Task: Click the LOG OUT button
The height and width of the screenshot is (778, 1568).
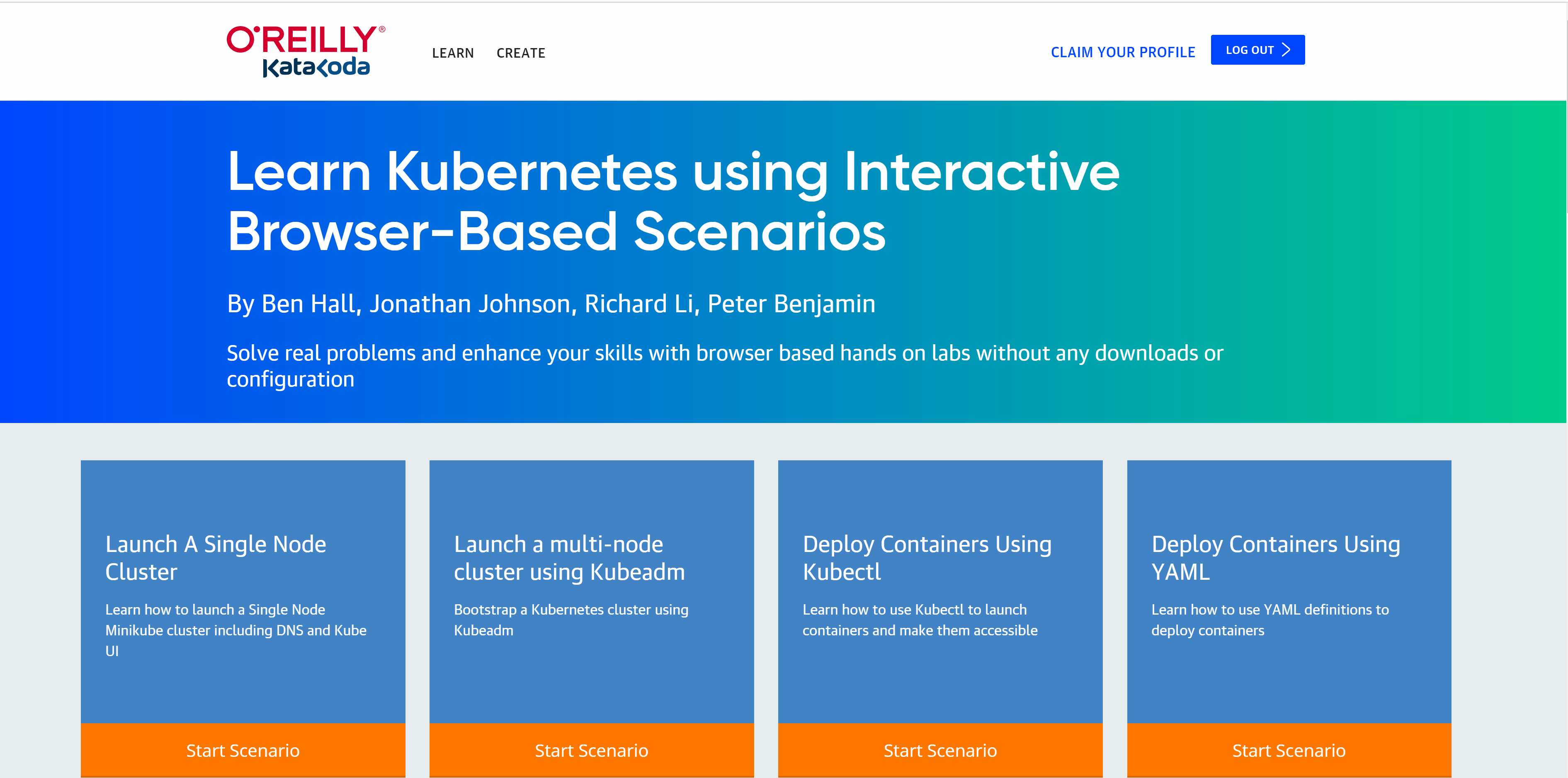Action: (x=1257, y=50)
